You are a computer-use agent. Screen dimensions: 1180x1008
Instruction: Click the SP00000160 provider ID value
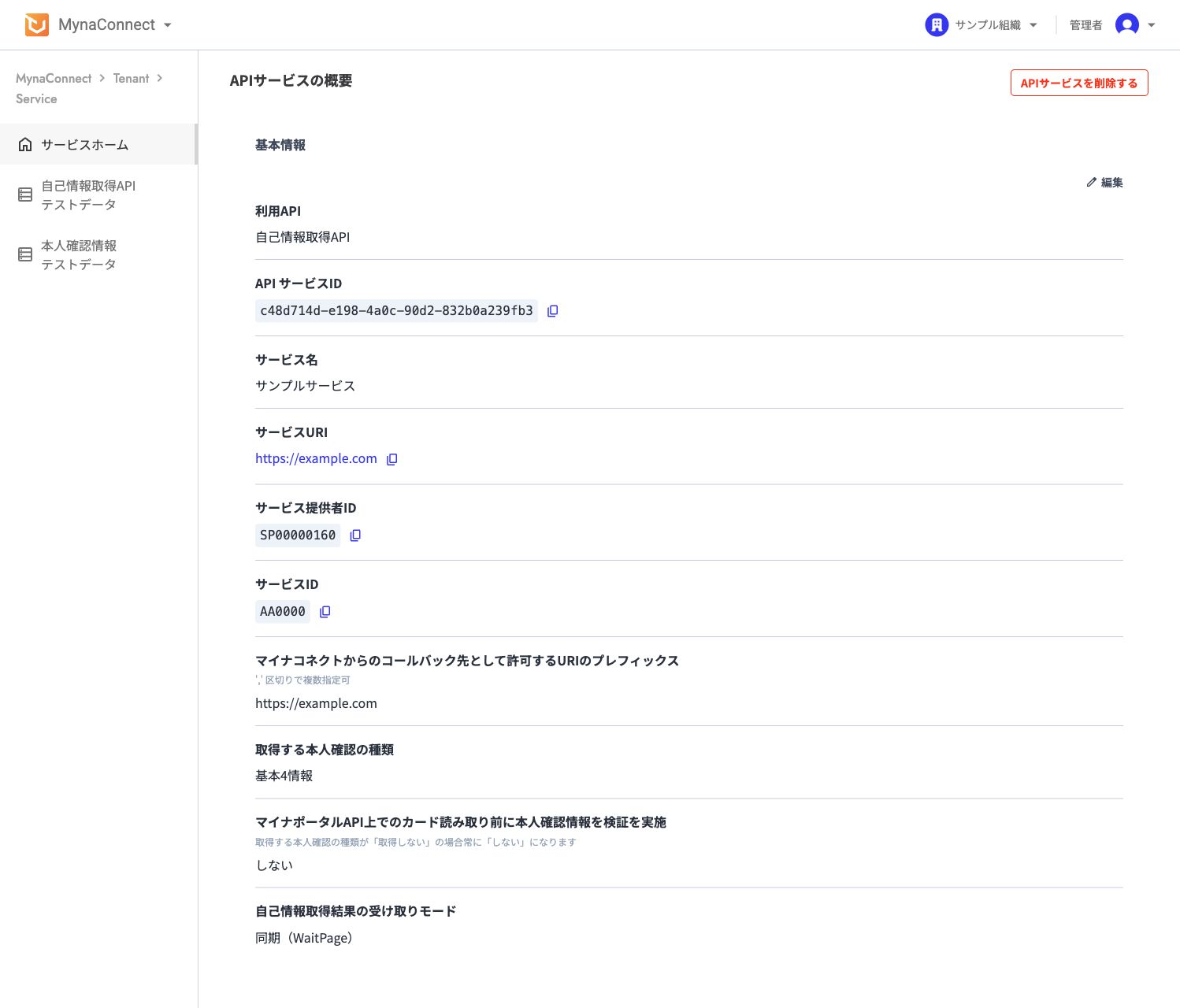pyautogui.click(x=298, y=535)
